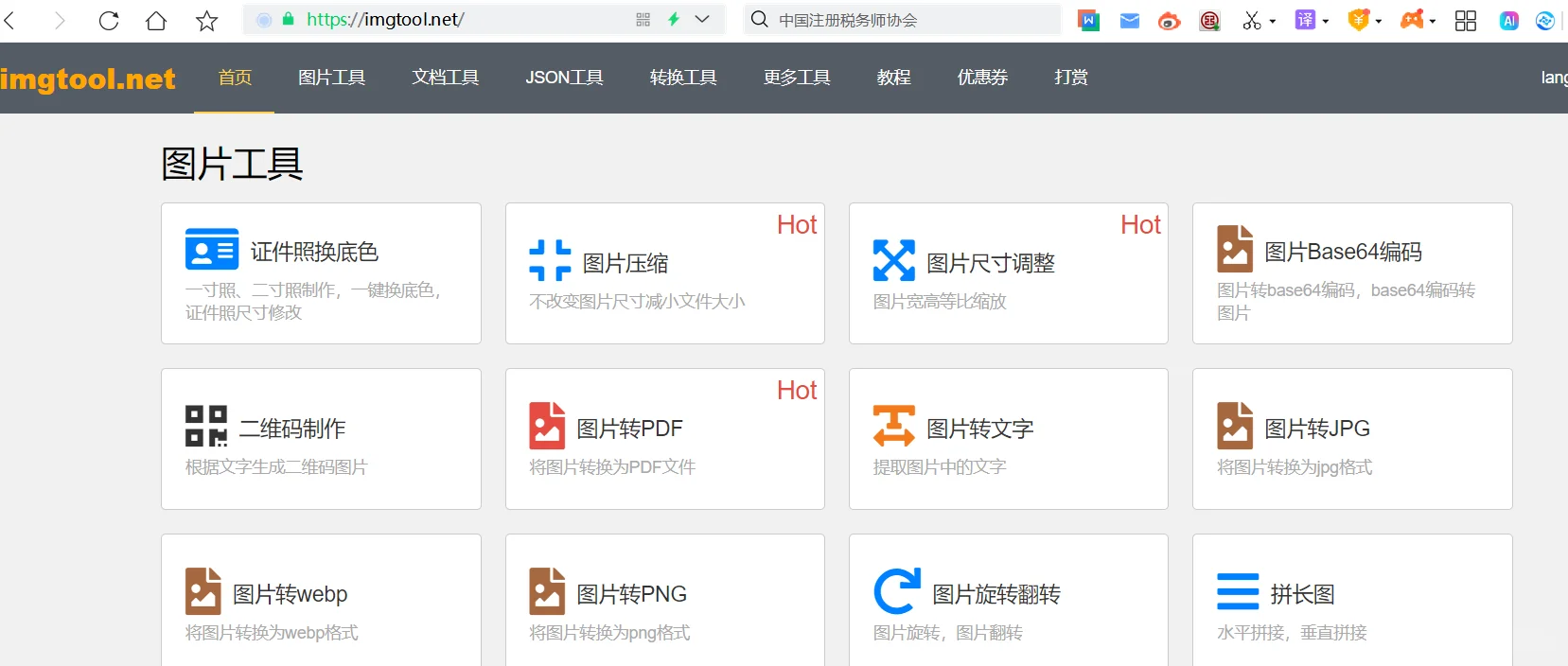Viewport: 1568px width, 666px height.
Task: Click the blue lines icon for 拼长图
Action: tap(1238, 591)
